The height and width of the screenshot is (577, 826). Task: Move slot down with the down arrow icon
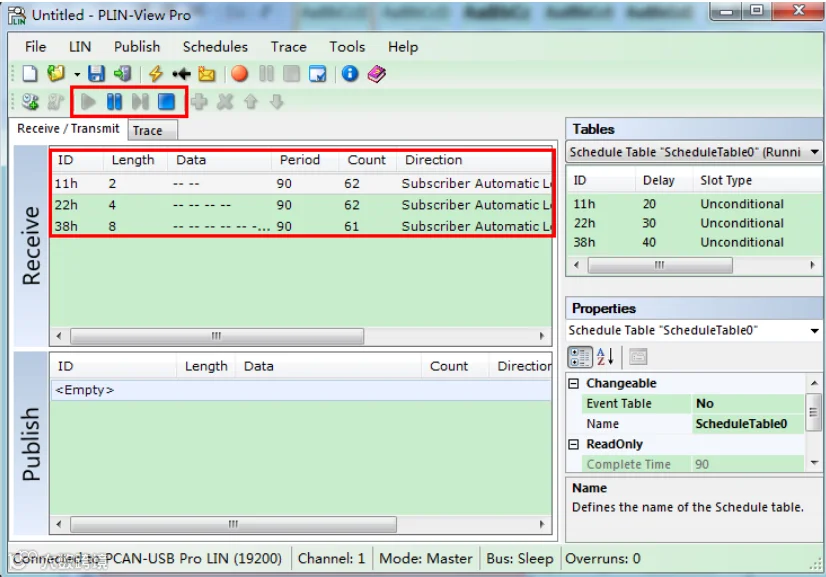277,101
